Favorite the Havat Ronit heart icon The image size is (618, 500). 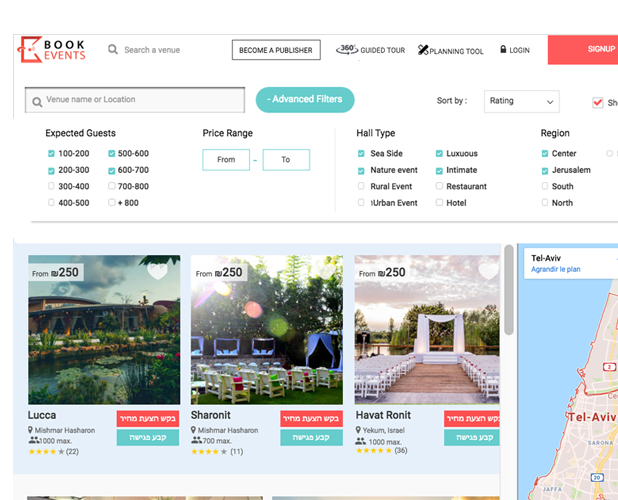click(x=488, y=271)
